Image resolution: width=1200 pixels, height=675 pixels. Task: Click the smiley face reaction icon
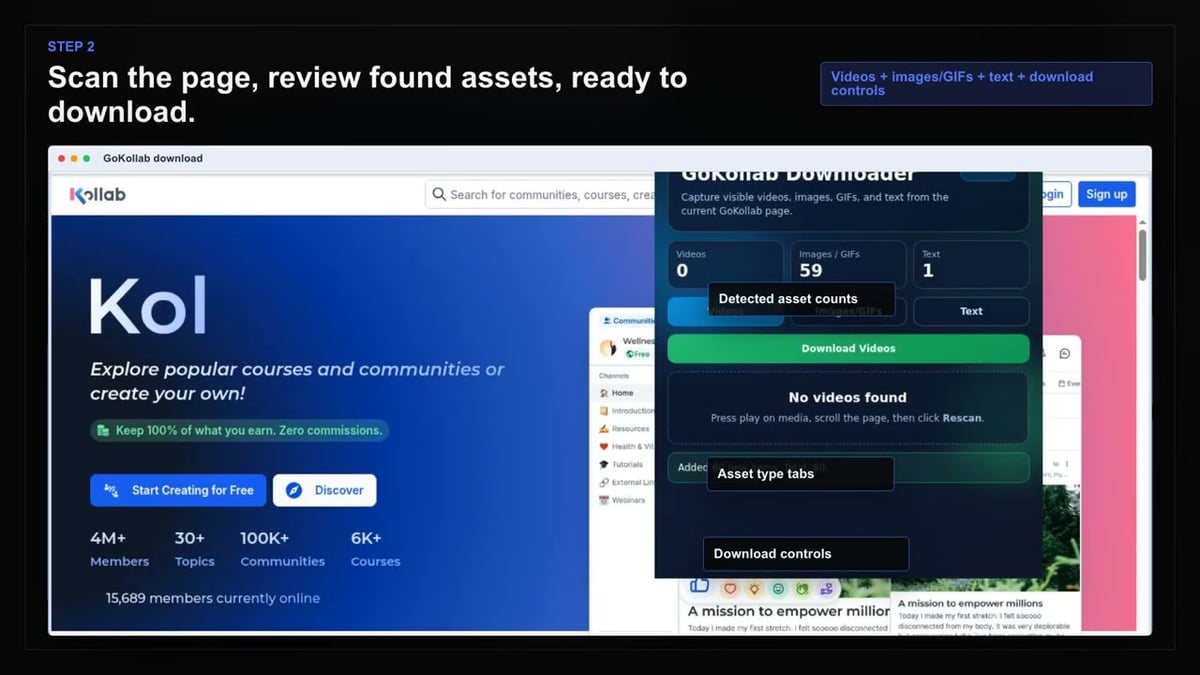pos(778,589)
